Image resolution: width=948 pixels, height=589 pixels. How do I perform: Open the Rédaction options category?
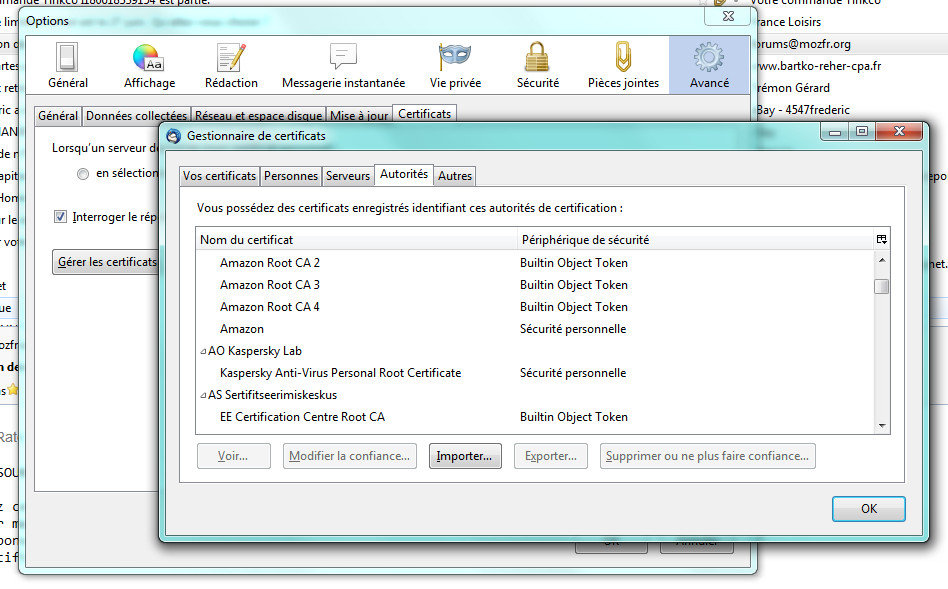[x=231, y=65]
